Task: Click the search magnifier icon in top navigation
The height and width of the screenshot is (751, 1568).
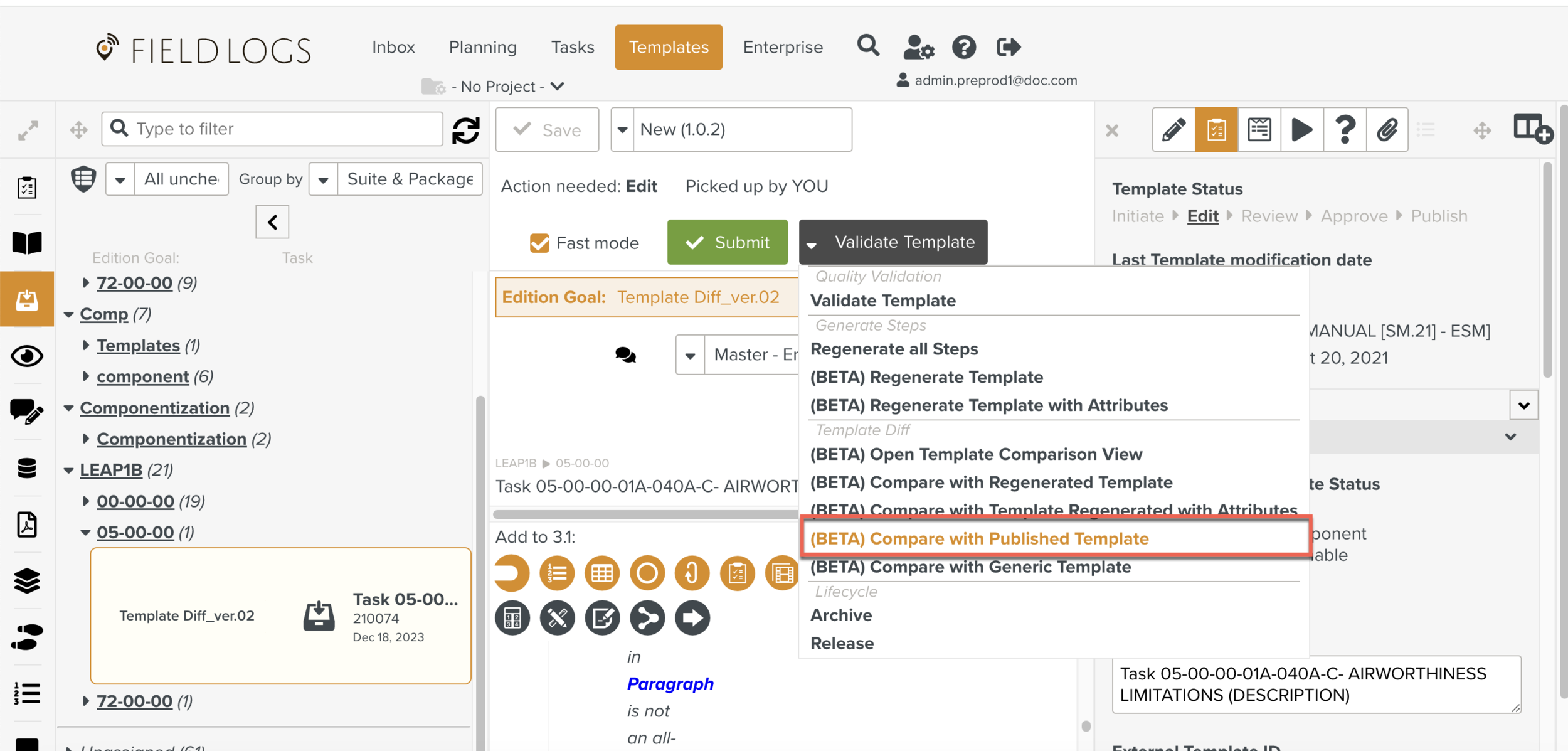Action: point(868,46)
